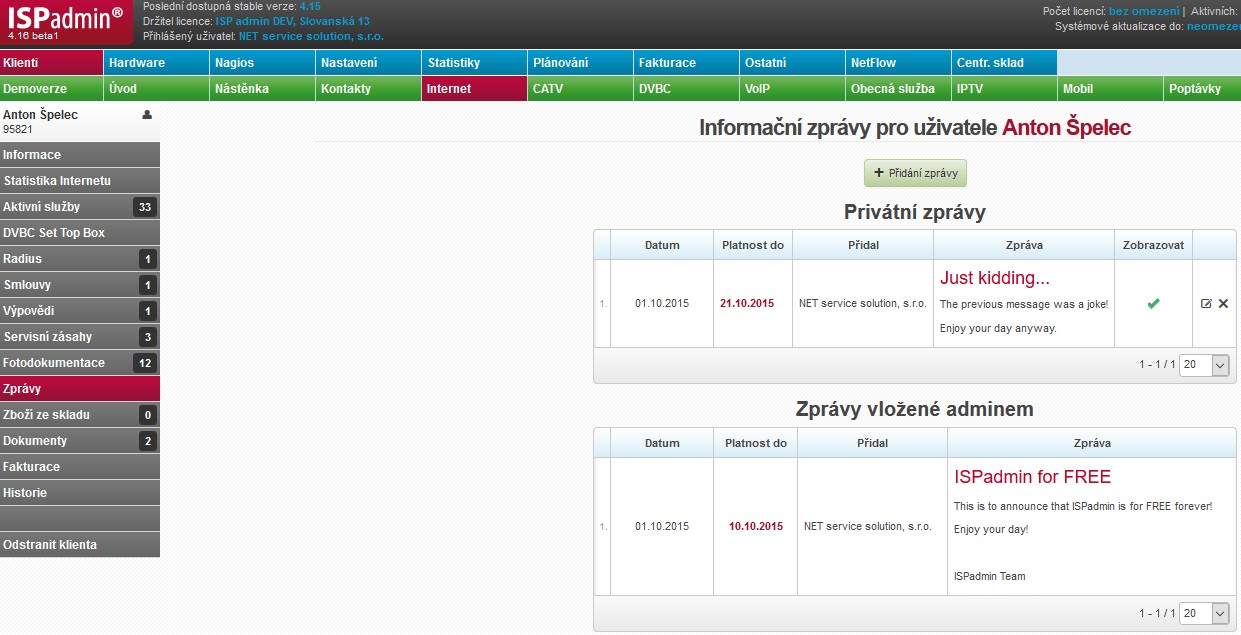This screenshot has width=1241, height=635.
Task: Open the Klienti main menu
Action: [52, 62]
